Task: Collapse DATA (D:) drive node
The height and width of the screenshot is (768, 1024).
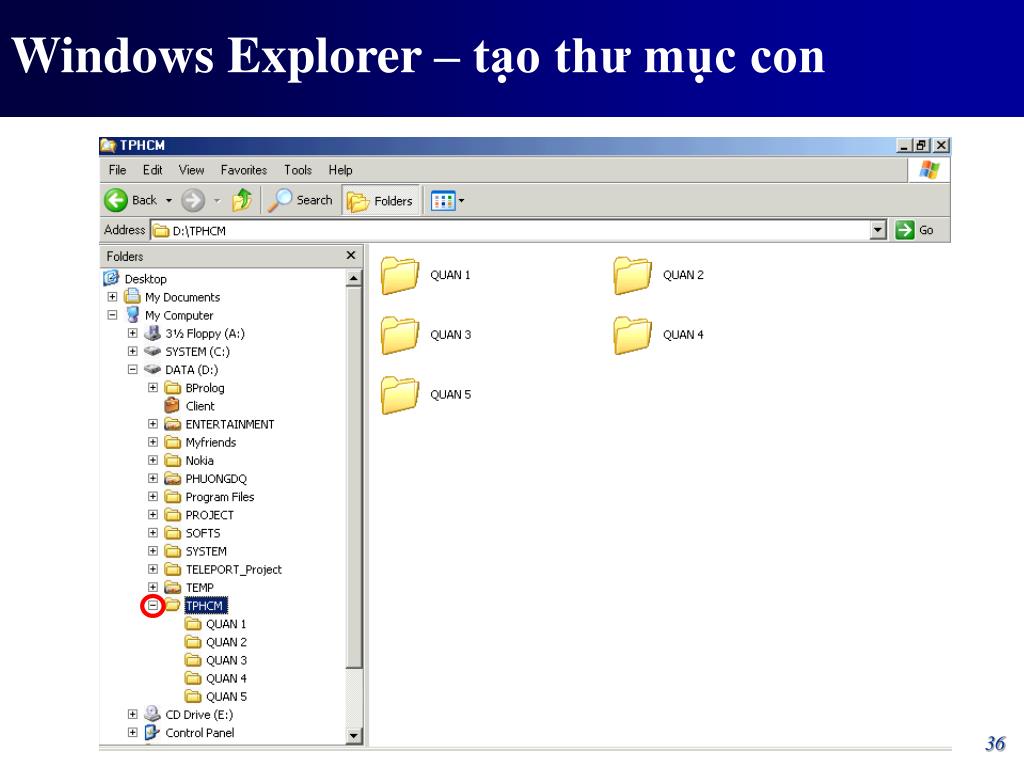Action: coord(133,370)
